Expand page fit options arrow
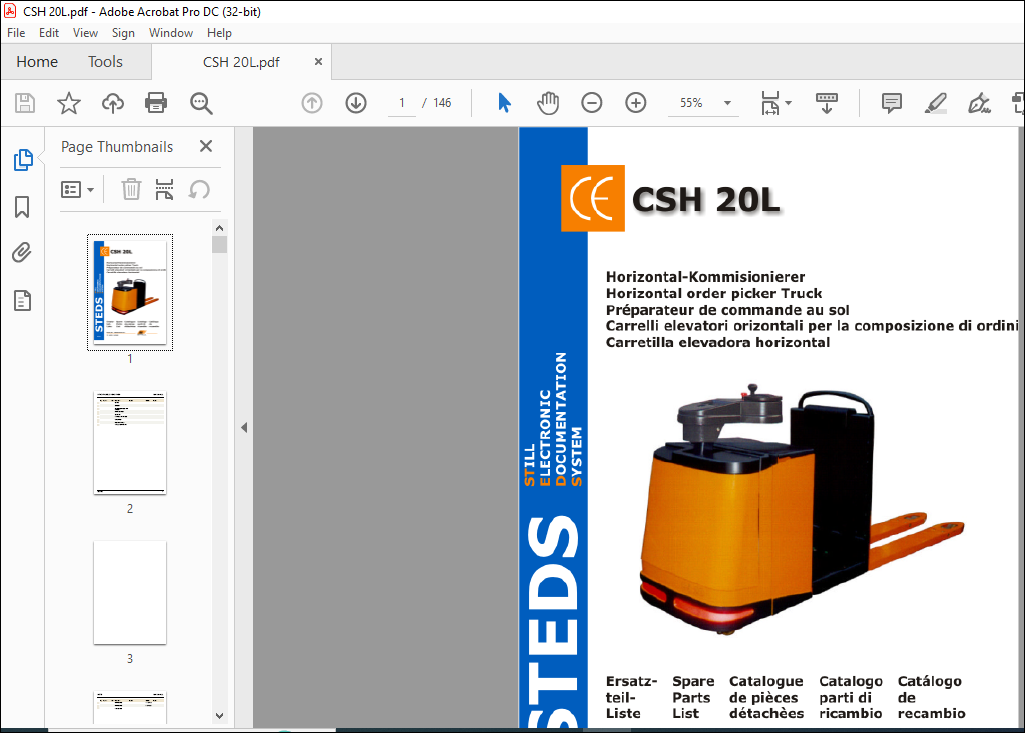This screenshot has width=1025, height=733. pos(788,103)
